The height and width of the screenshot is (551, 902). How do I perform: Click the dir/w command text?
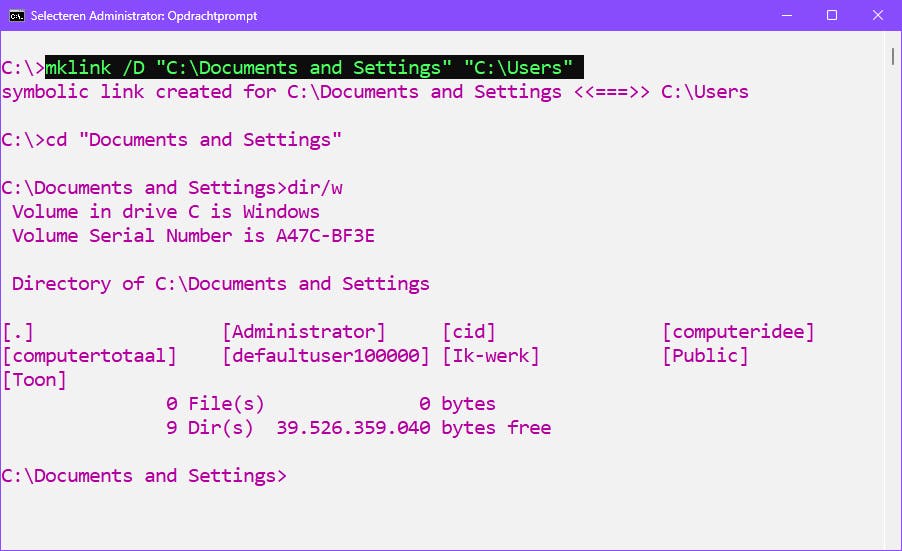point(315,188)
